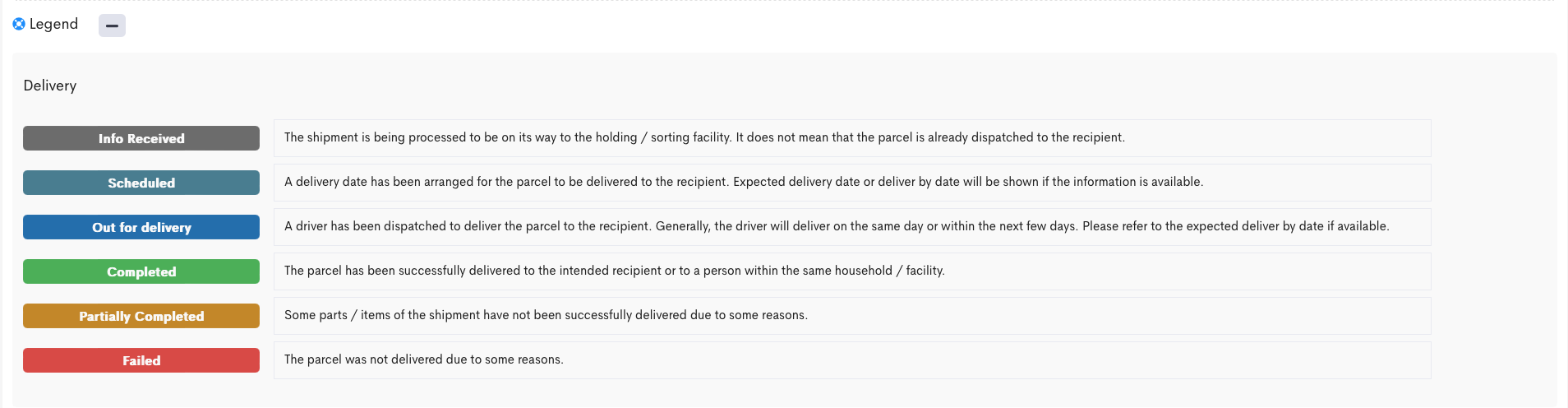Click the red Failed status badge
The width and height of the screenshot is (1568, 408).
pyautogui.click(x=141, y=360)
